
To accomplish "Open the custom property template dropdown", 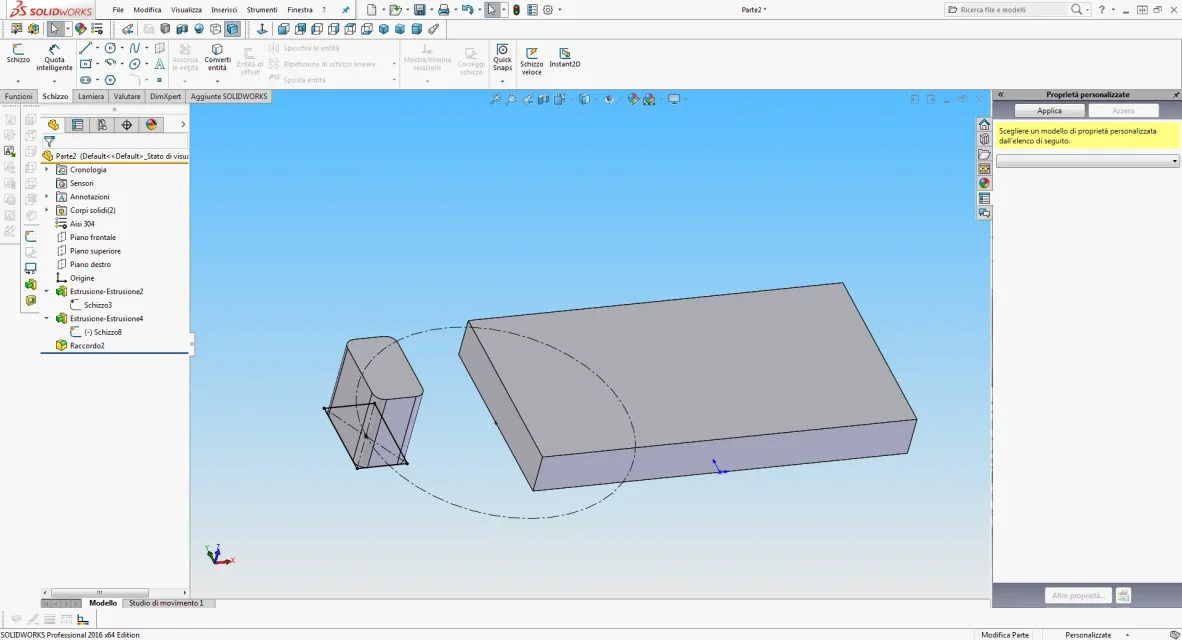I will [x=1087, y=161].
